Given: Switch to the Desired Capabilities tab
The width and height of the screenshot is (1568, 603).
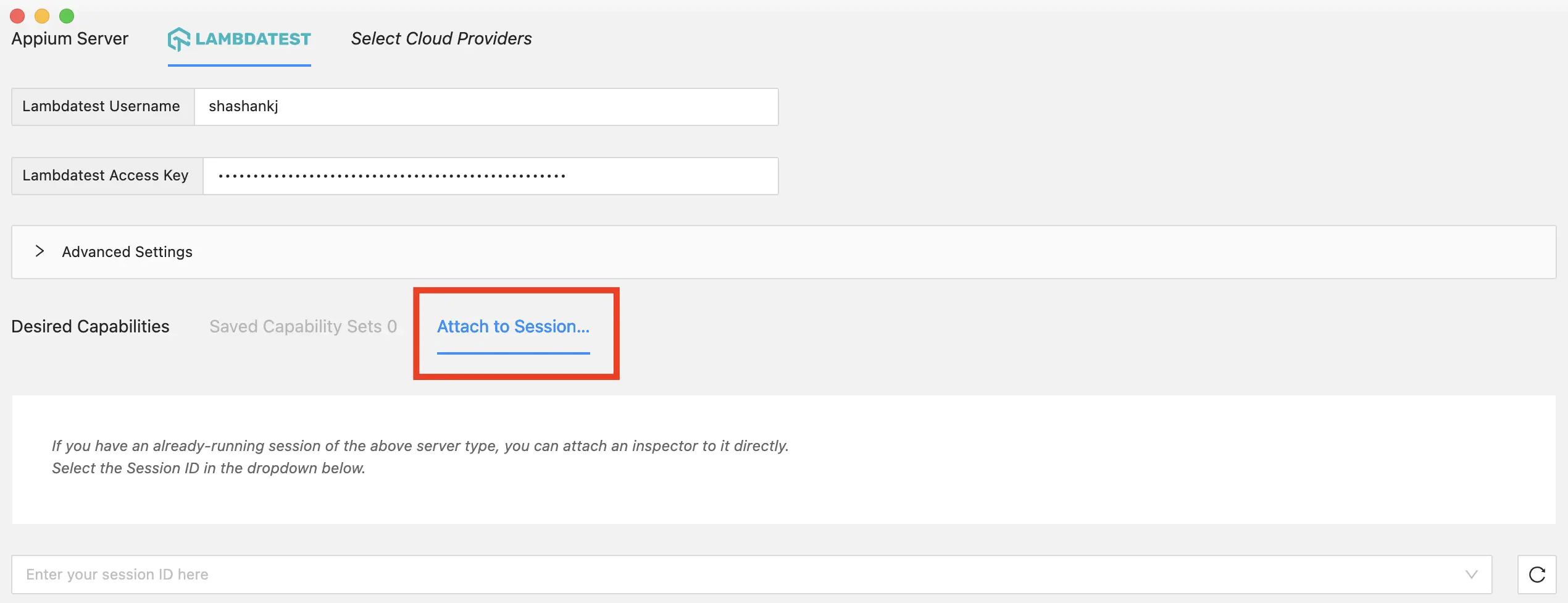Looking at the screenshot, I should click(x=90, y=326).
